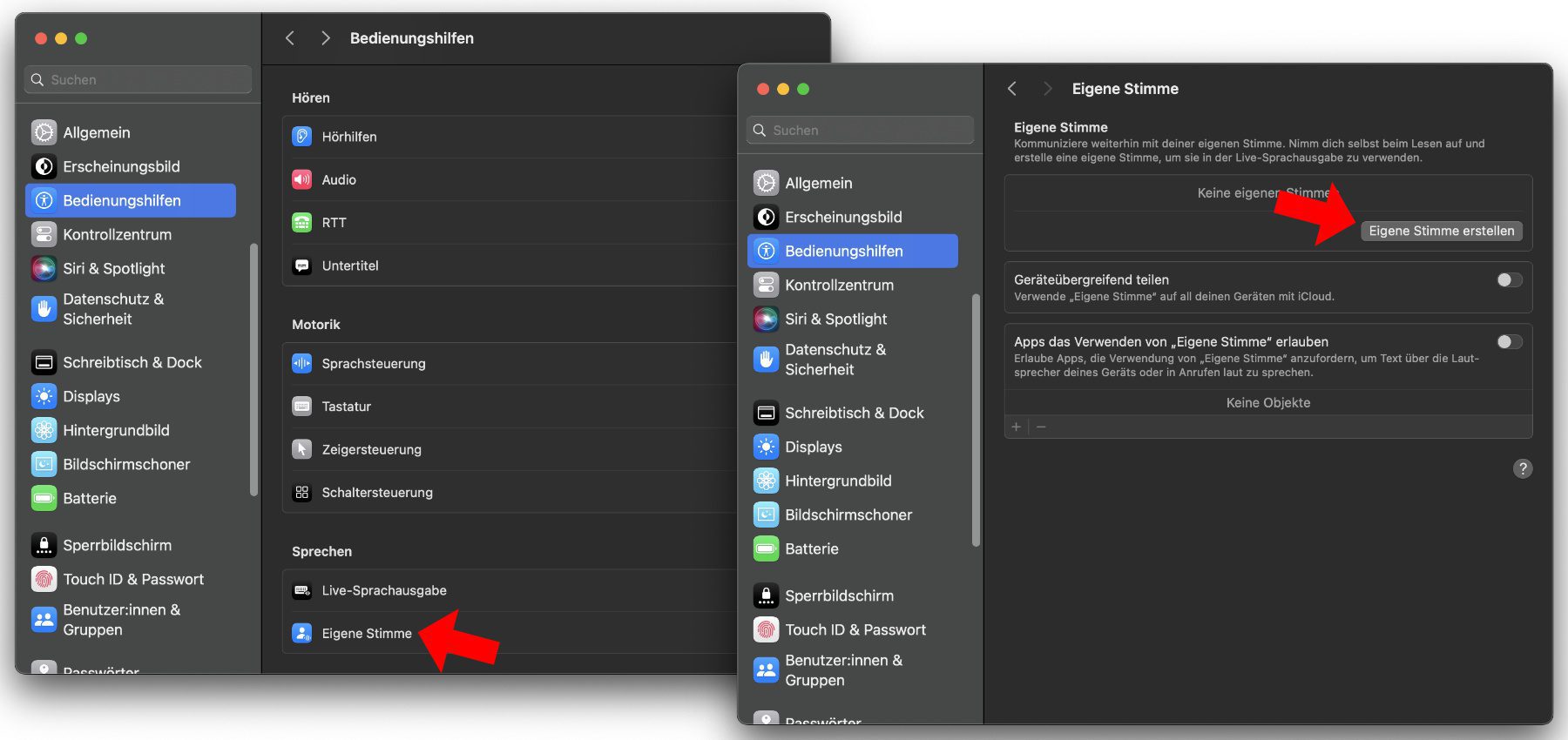Click the Eigene Stimme erstellen button
This screenshot has height=740, width=1568.
[x=1441, y=231]
